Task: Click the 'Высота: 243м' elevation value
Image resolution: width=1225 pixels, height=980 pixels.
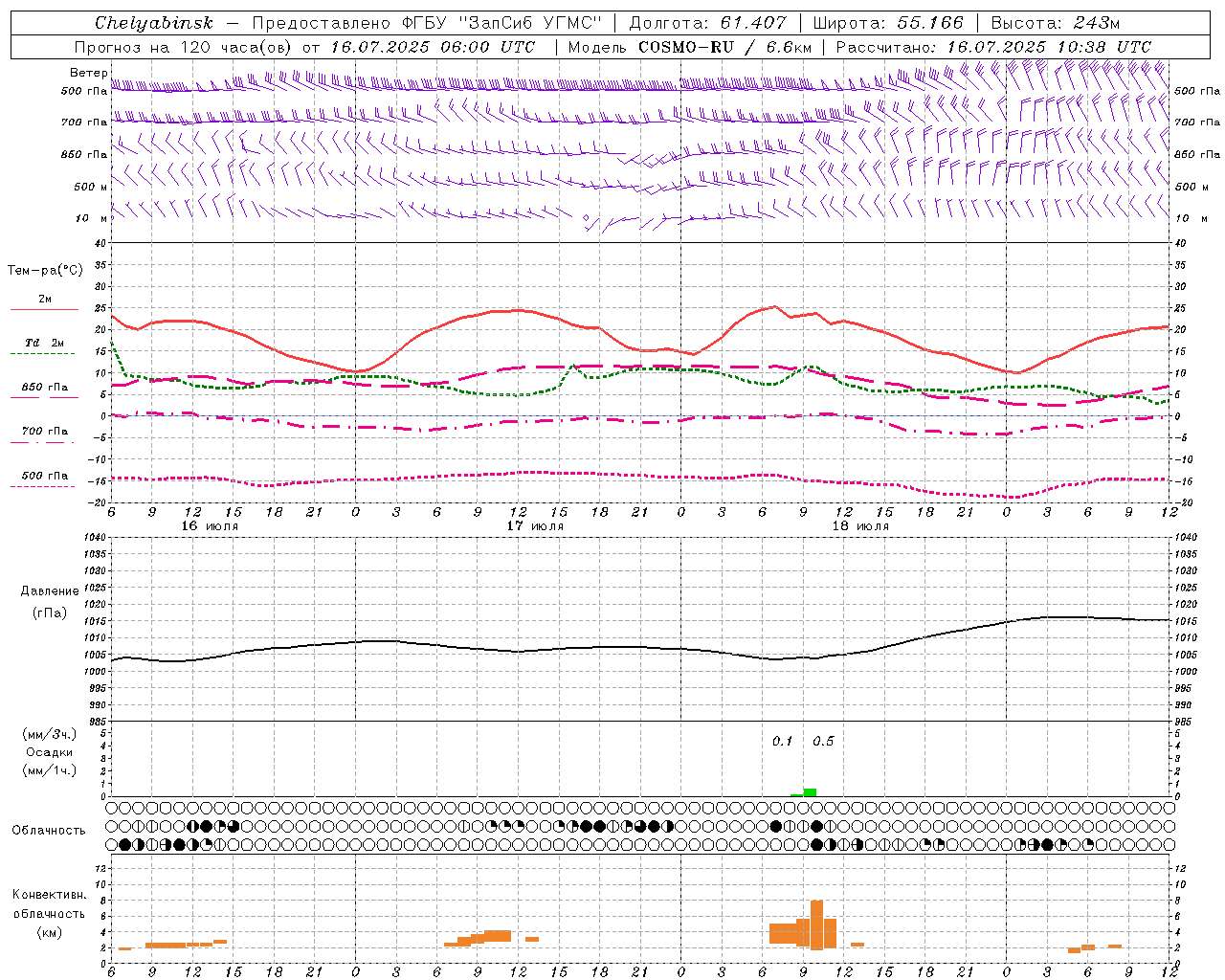Action: pyautogui.click(x=1056, y=23)
